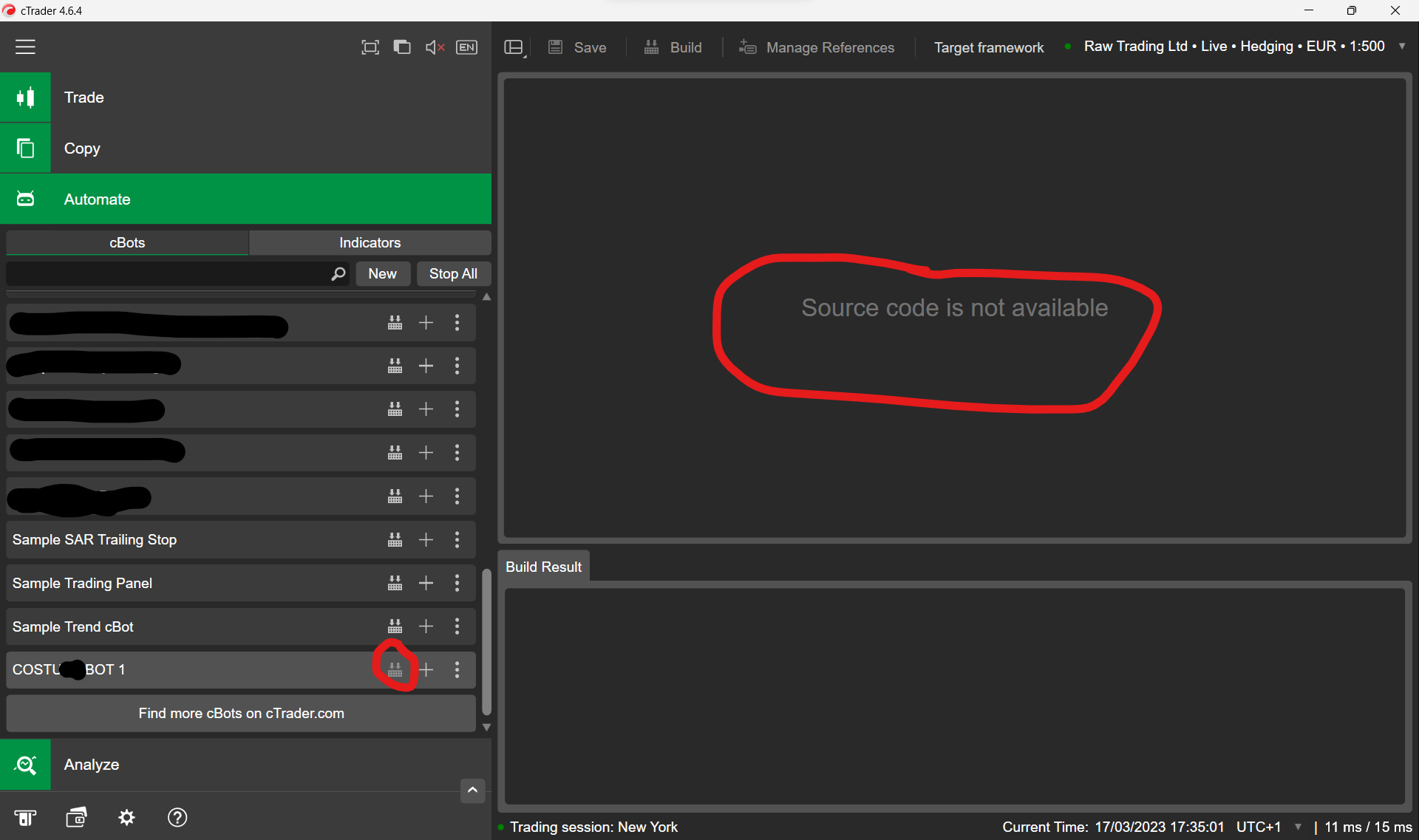
Task: Toggle the code editor layout panel icon
Action: coord(514,48)
